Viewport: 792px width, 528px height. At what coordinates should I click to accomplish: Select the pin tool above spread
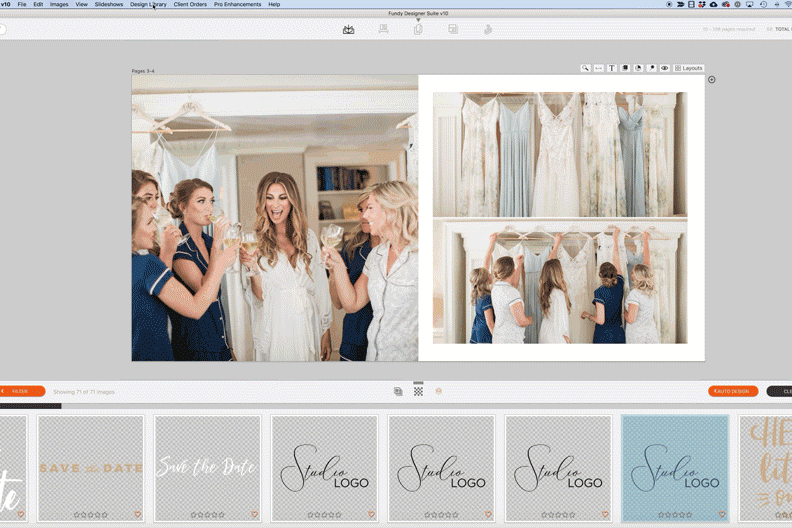coord(652,68)
